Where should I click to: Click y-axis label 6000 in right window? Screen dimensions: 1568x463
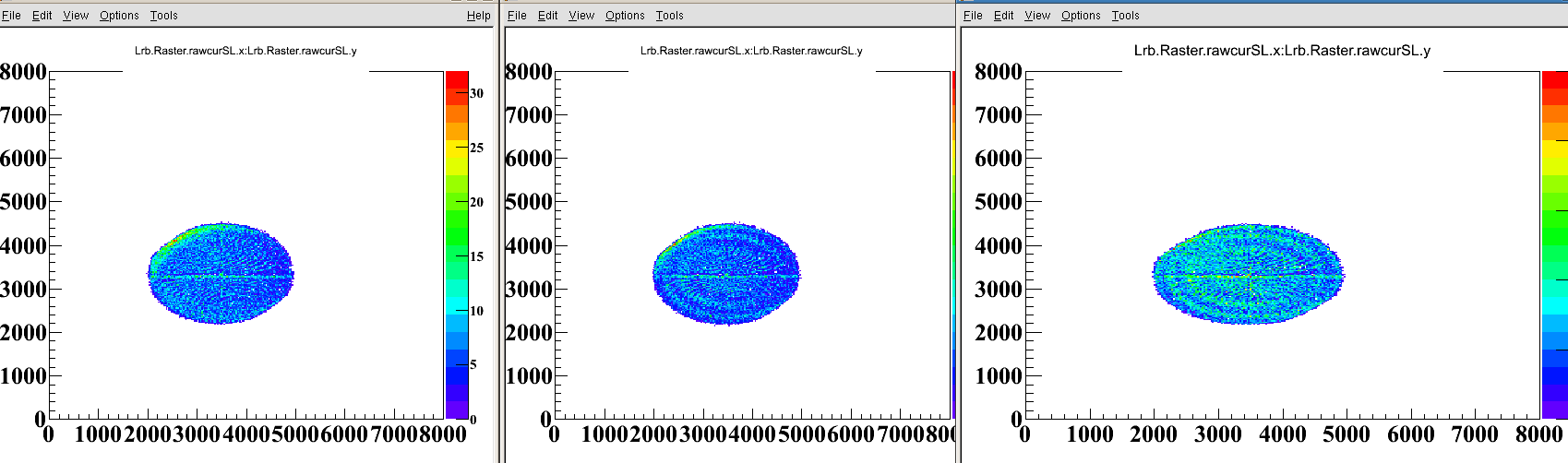(x=999, y=159)
